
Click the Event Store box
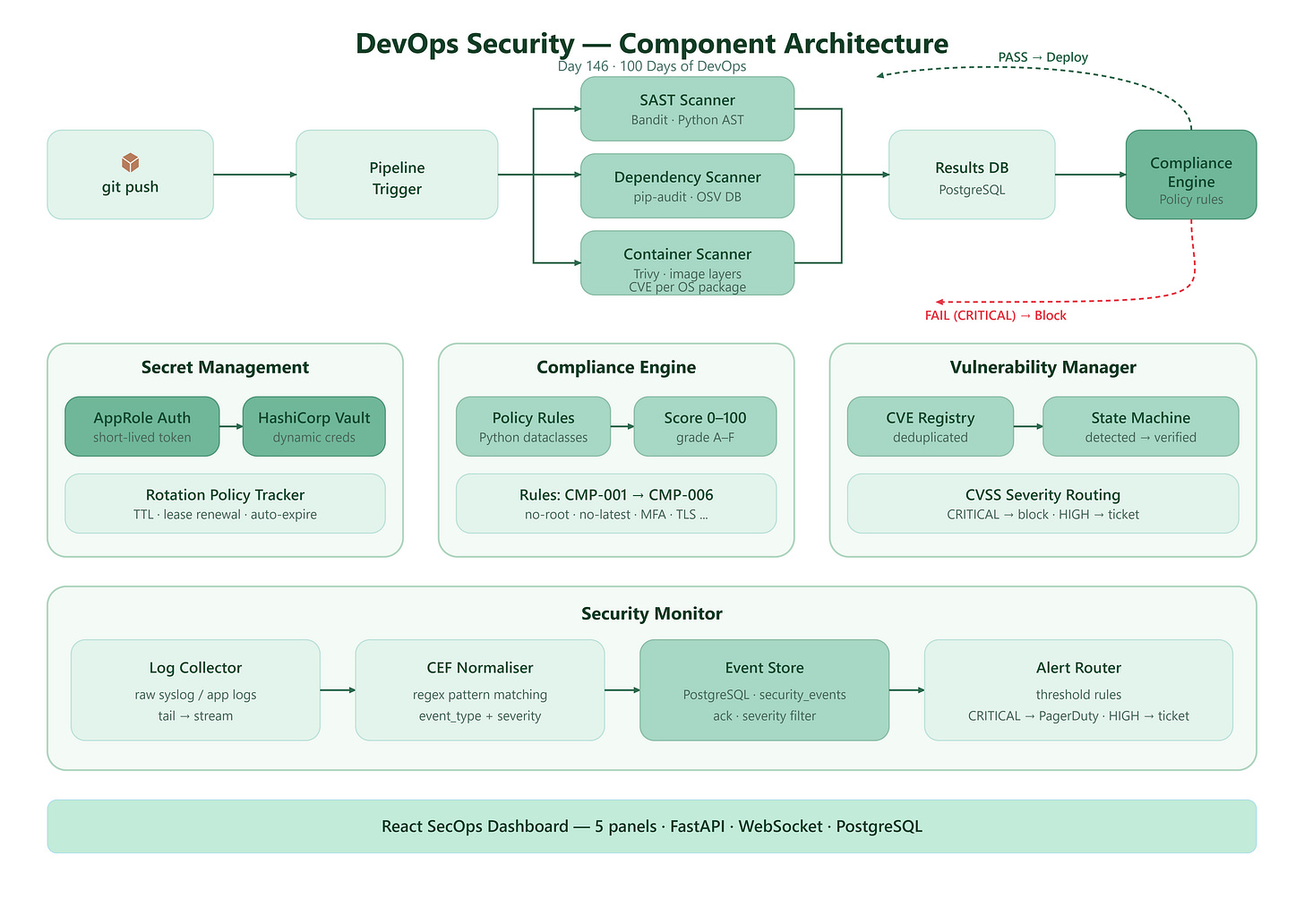pyautogui.click(x=765, y=690)
